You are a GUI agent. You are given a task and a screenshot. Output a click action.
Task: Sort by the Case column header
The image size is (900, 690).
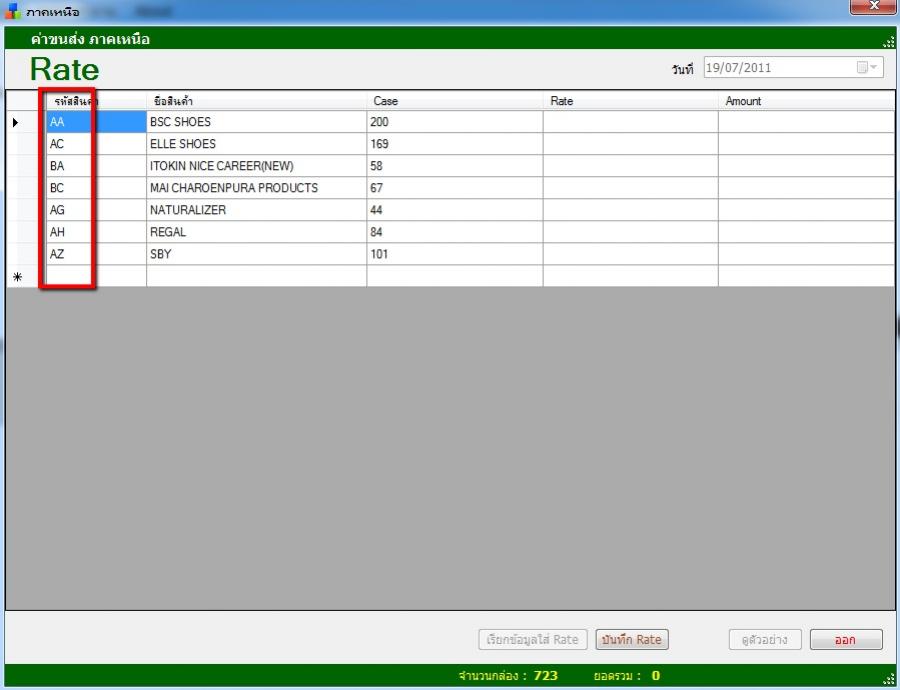(x=455, y=101)
